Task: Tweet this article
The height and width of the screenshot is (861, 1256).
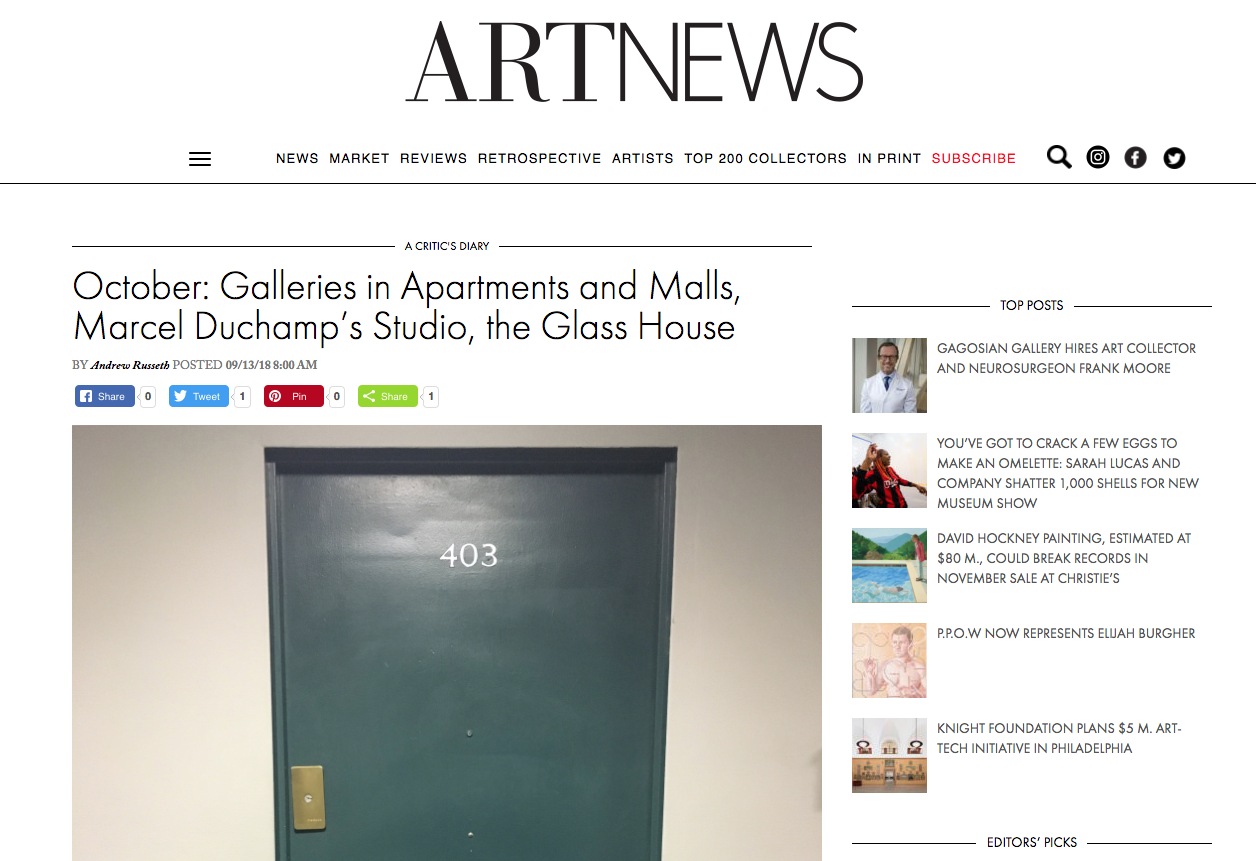Action: (199, 396)
